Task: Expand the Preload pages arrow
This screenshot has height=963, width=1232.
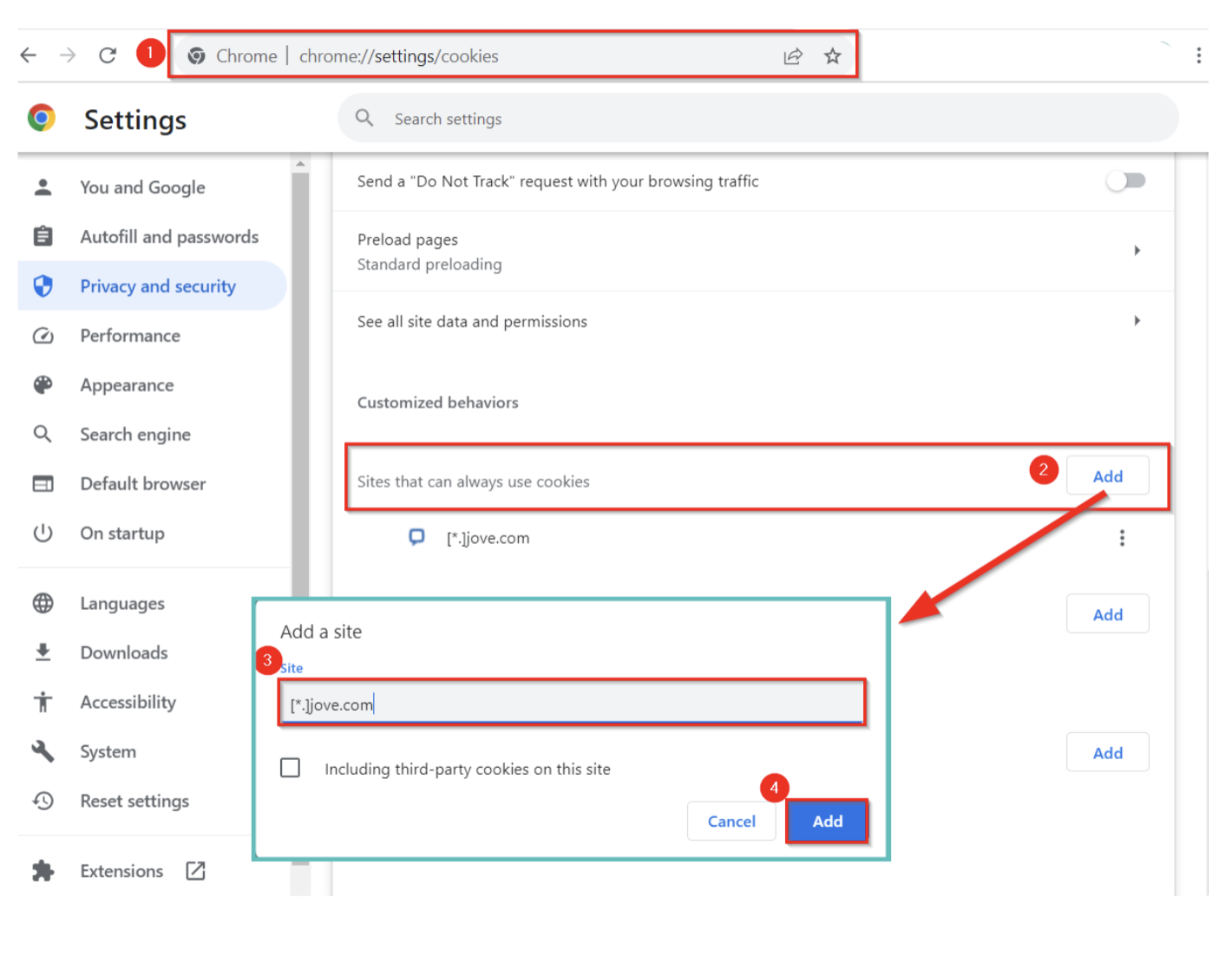Action: coord(1137,251)
